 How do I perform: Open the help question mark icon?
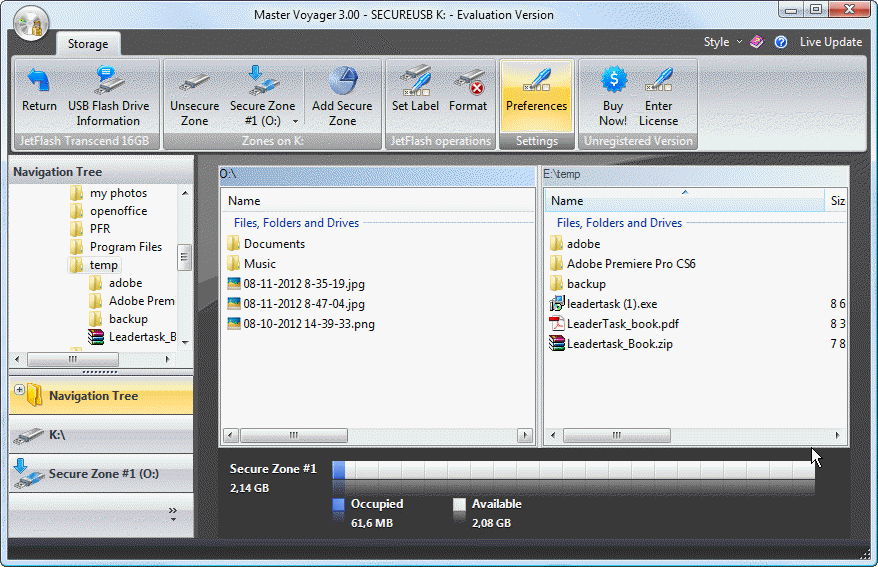[x=781, y=42]
